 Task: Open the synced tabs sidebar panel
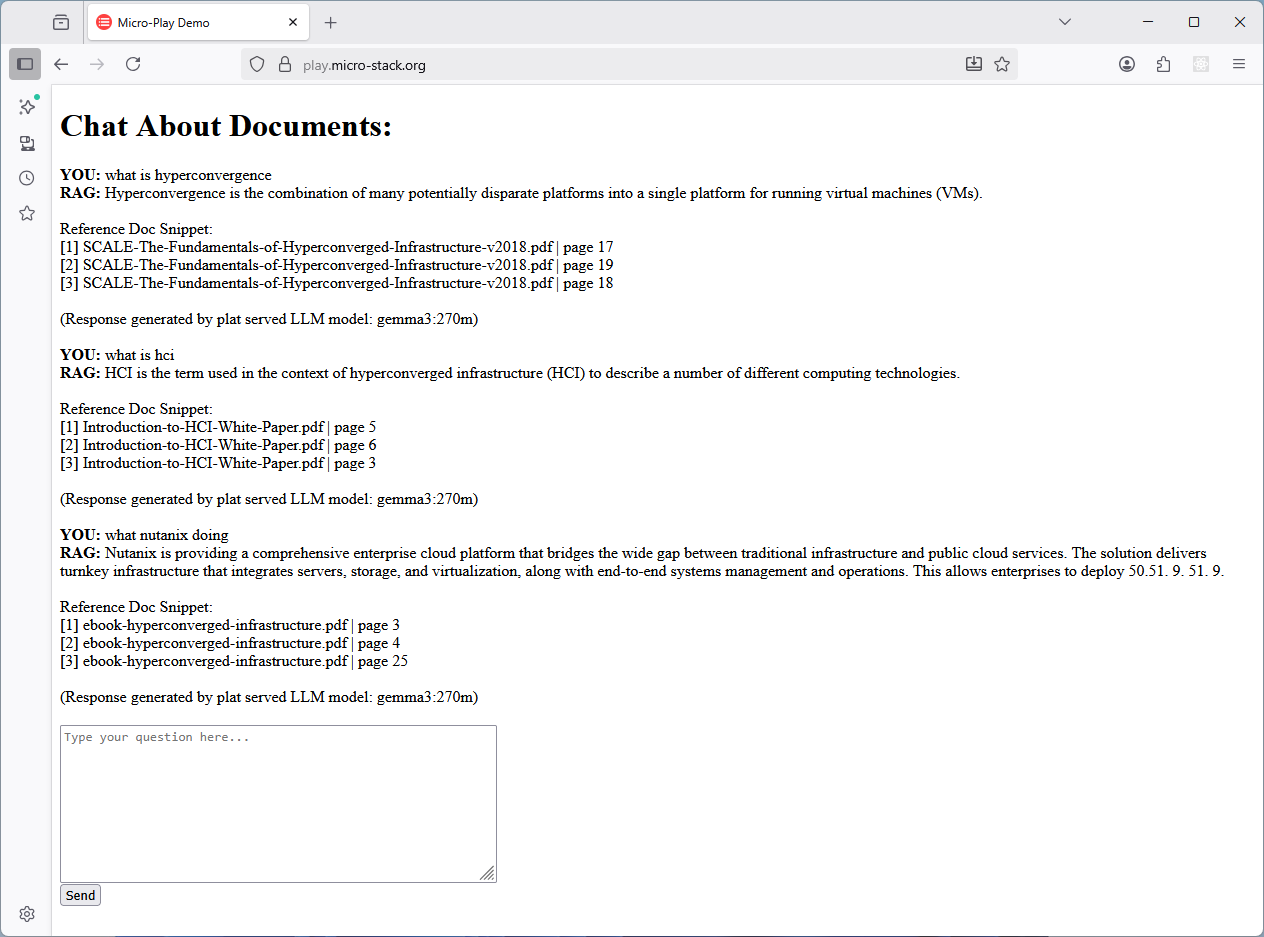click(27, 143)
